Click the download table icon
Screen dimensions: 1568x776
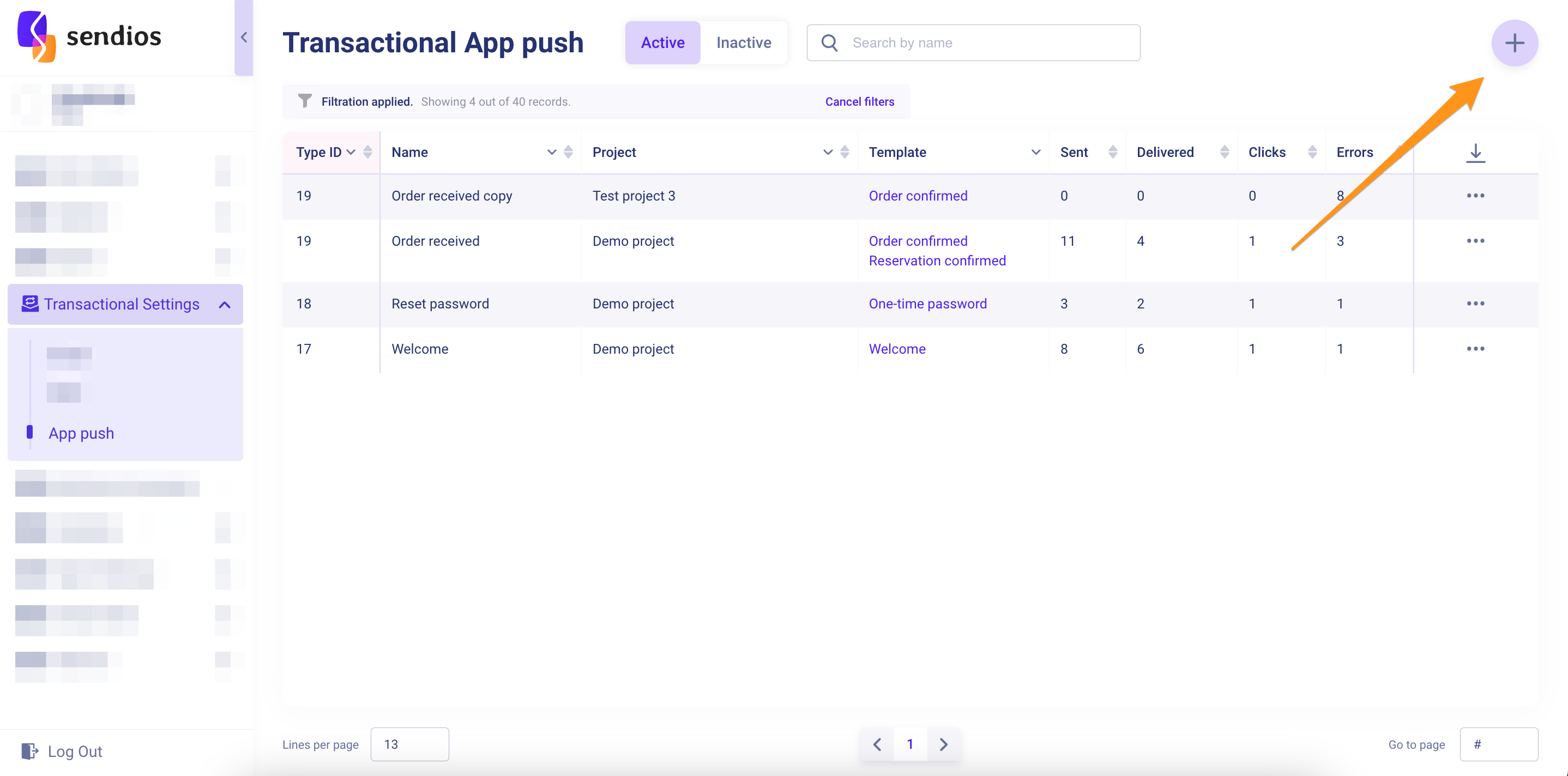1475,153
